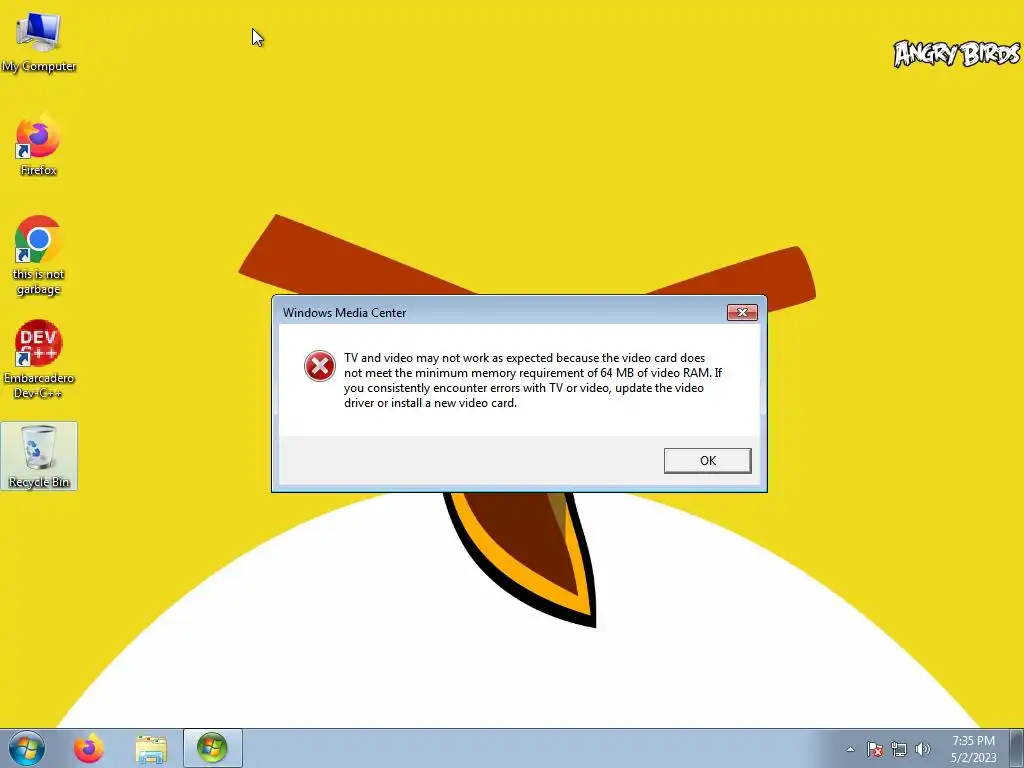Switch to Windows Media Center taskbar button
The width and height of the screenshot is (1024, 768).
point(213,748)
